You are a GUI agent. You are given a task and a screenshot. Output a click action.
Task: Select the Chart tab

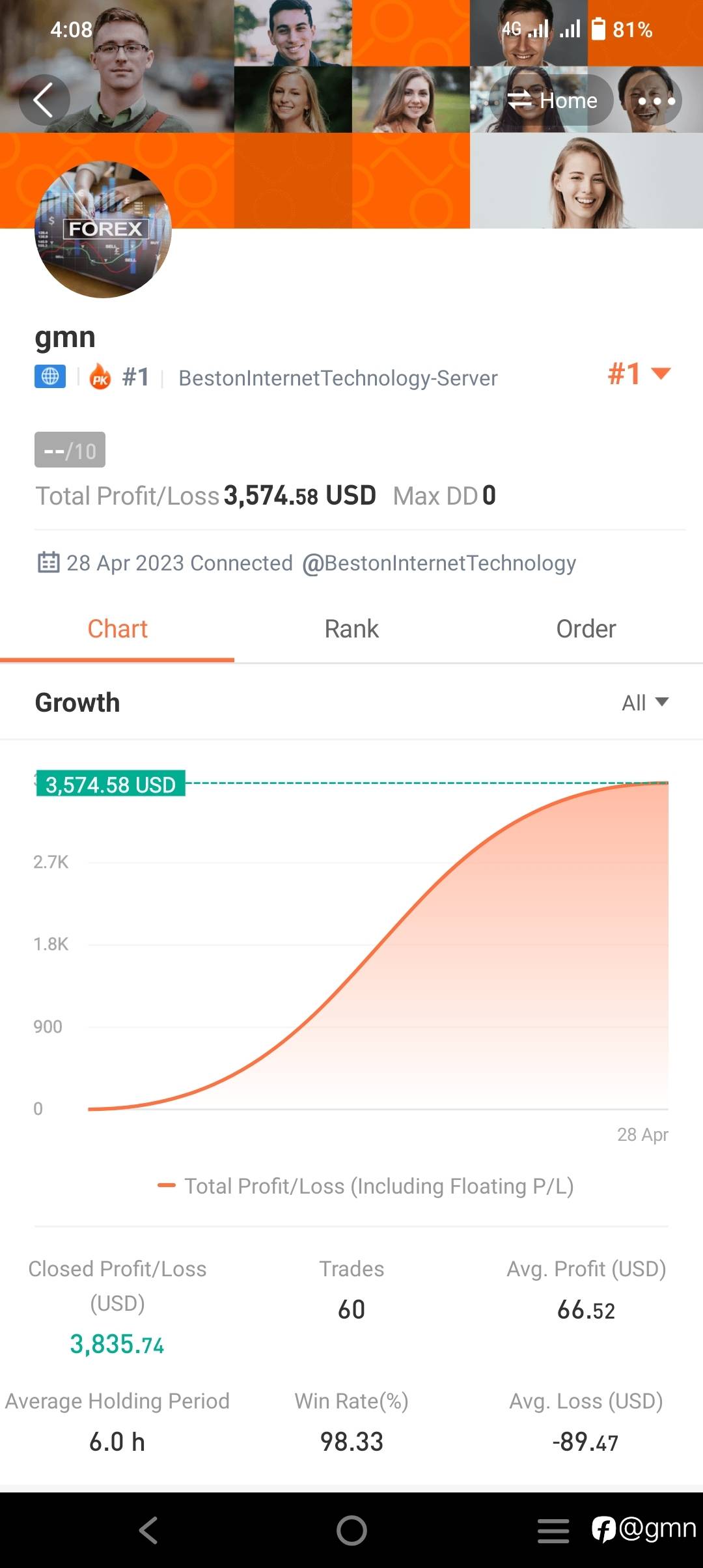click(117, 629)
